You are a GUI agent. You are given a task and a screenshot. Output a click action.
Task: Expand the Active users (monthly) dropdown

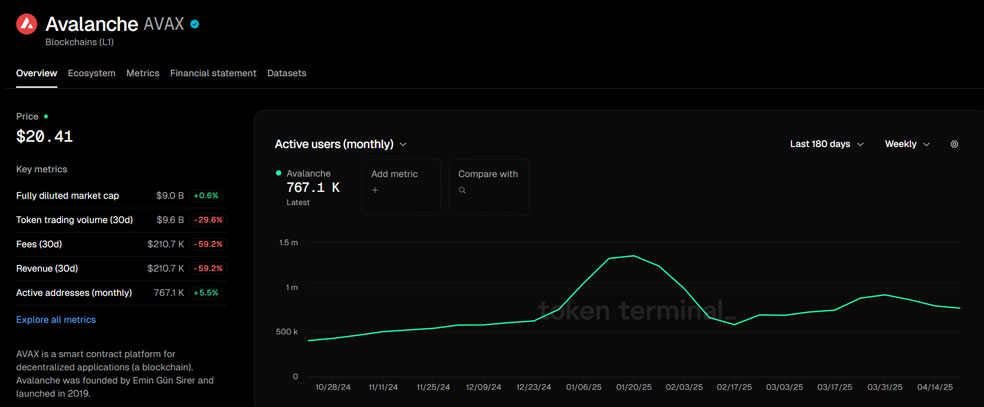click(341, 144)
